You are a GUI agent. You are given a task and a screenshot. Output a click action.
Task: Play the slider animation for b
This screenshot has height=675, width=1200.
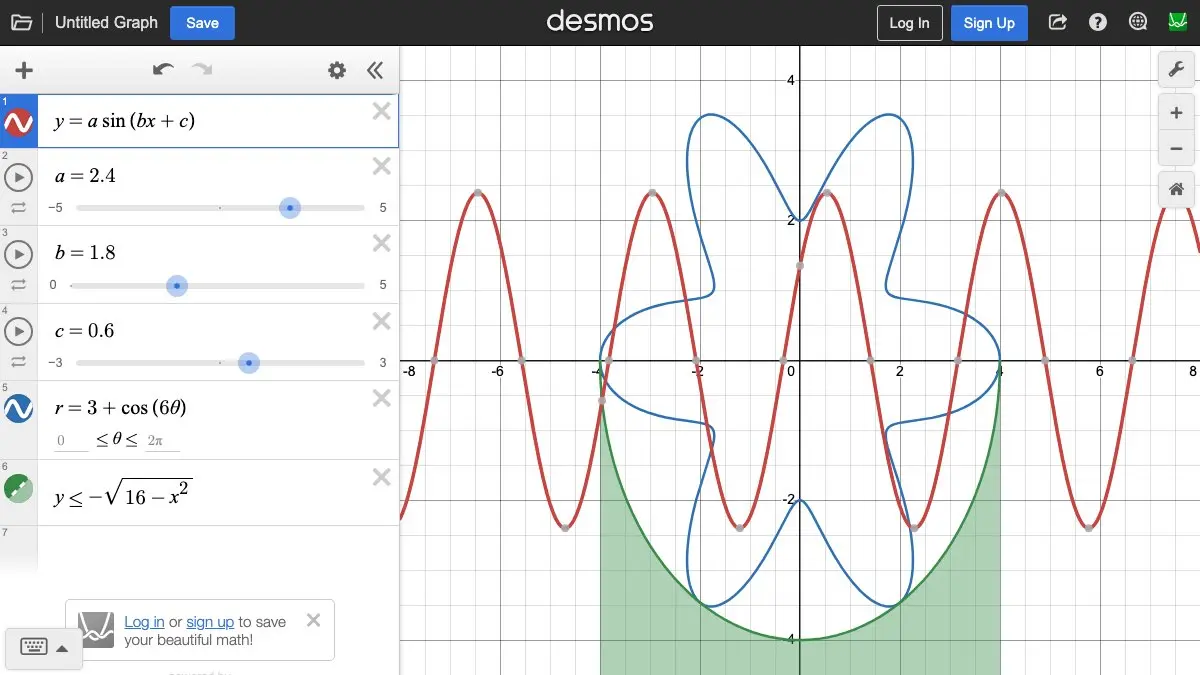19,255
